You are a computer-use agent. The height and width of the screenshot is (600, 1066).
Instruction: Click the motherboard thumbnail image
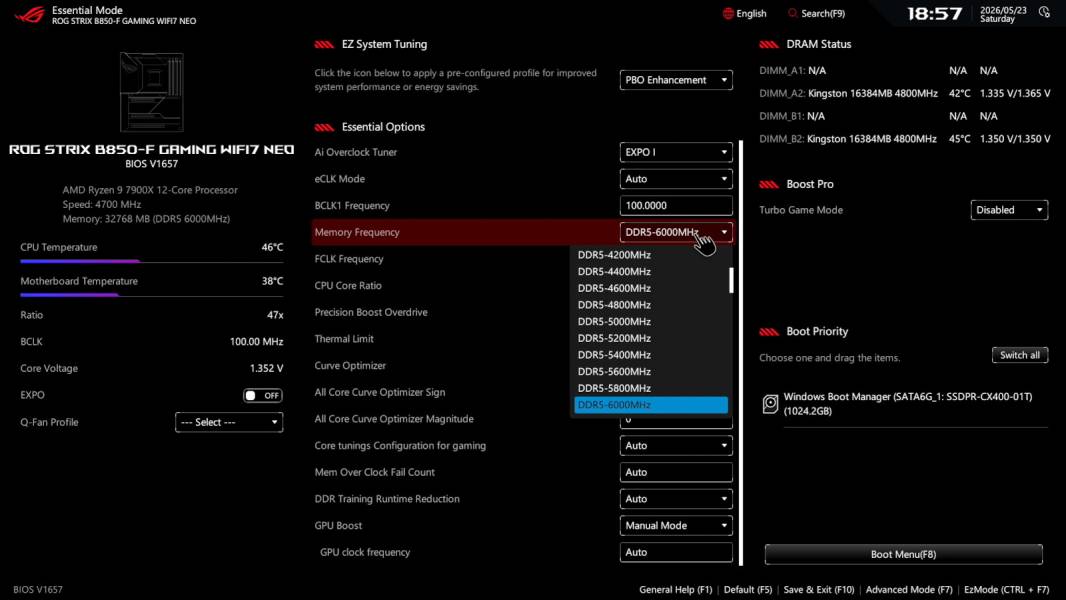point(152,92)
